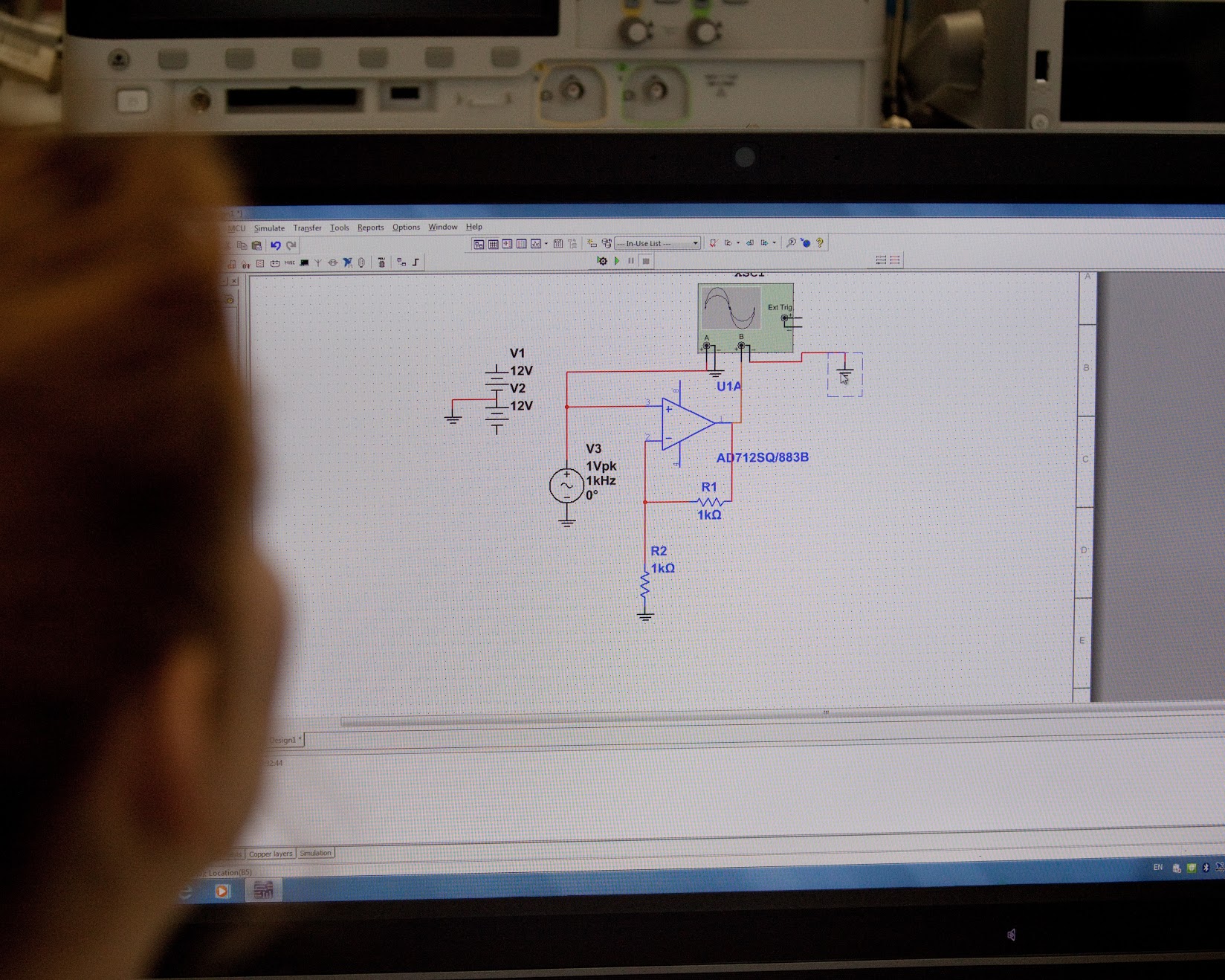Viewport: 1225px width, 980px height.
Task: Click the electrical rules check icon
Action: [x=714, y=243]
